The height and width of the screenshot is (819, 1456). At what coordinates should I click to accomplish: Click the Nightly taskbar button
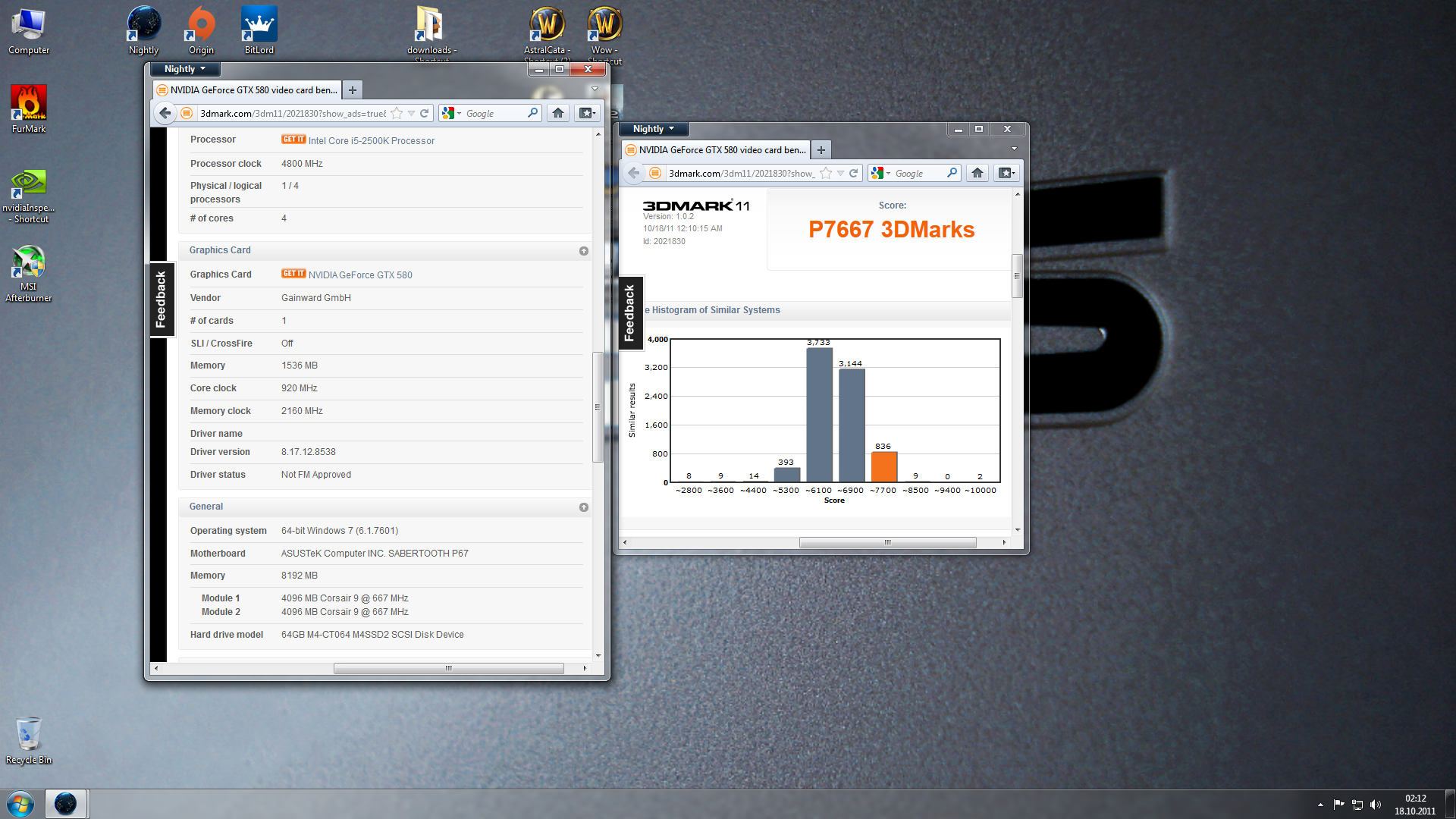[x=66, y=804]
